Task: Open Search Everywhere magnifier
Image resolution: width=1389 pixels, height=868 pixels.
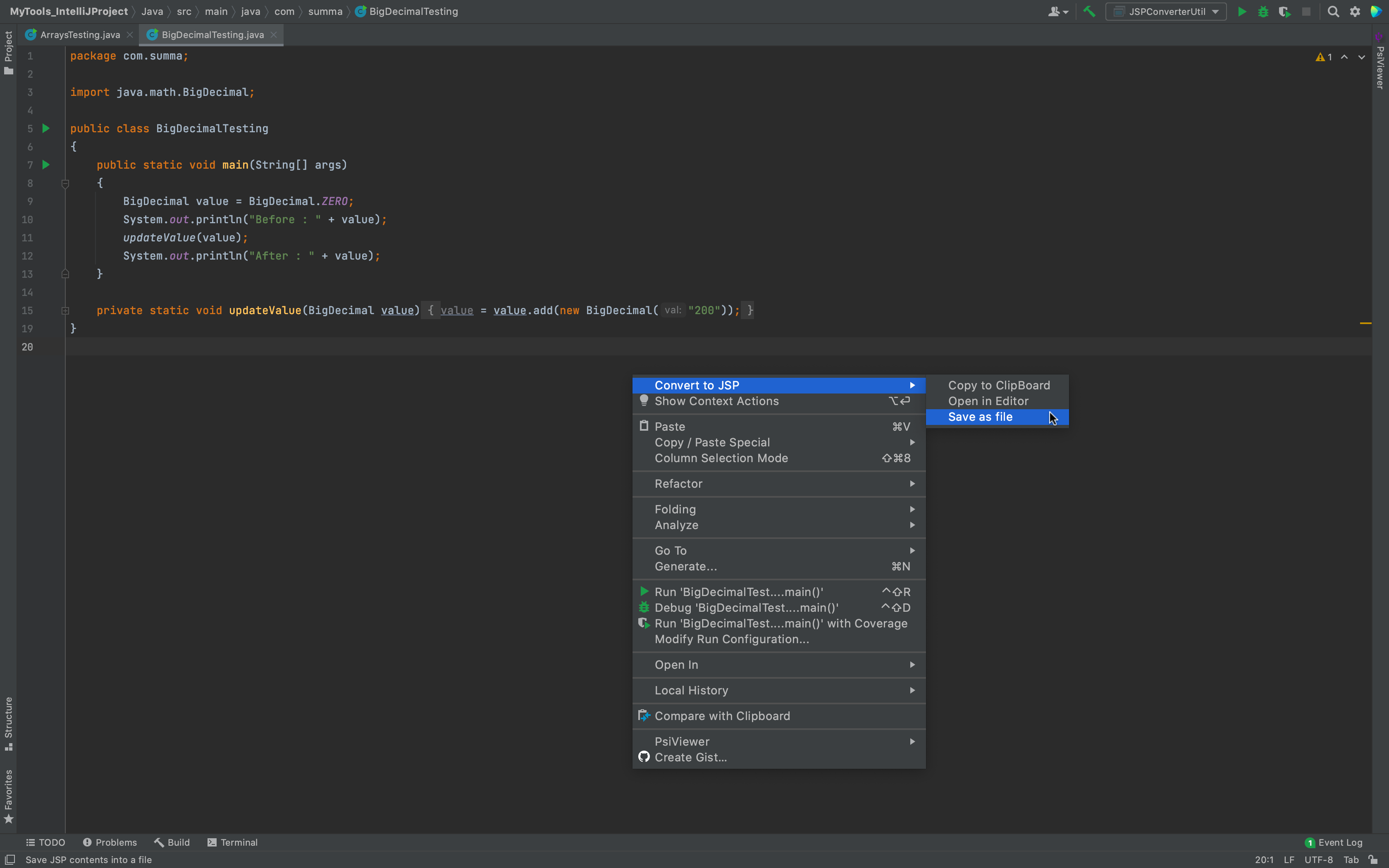Action: click(1333, 11)
